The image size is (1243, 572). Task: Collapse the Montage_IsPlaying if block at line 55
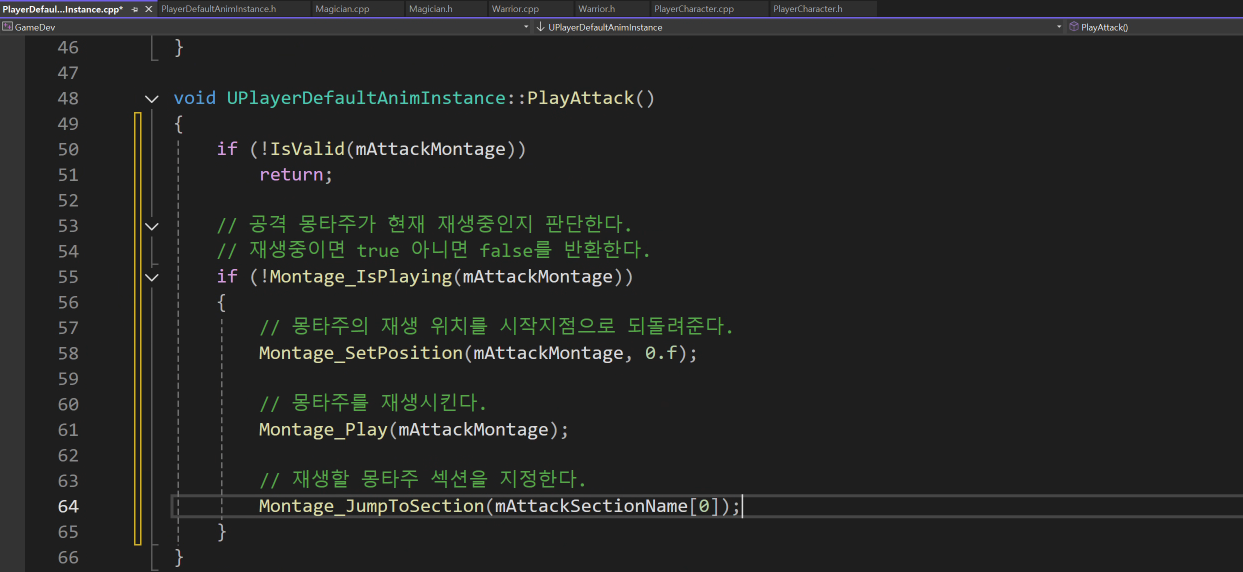(151, 276)
